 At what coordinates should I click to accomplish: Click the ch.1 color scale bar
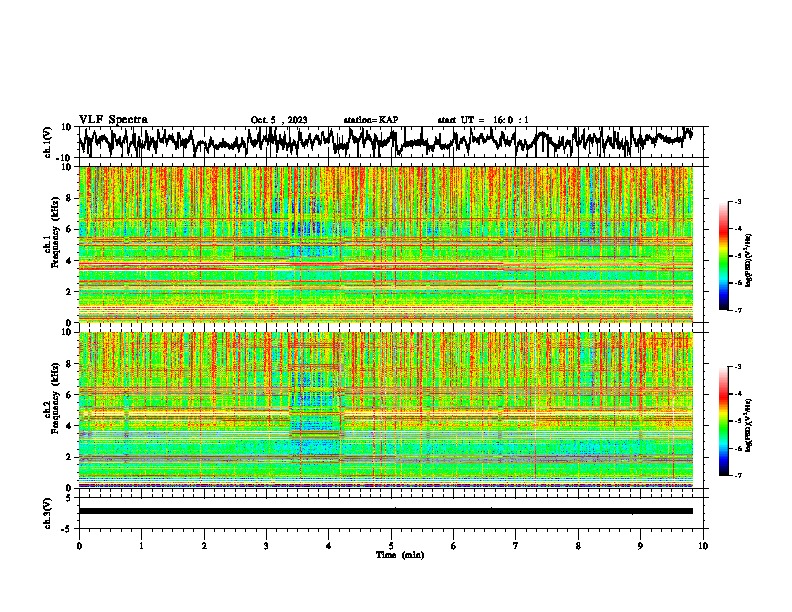tap(724, 256)
